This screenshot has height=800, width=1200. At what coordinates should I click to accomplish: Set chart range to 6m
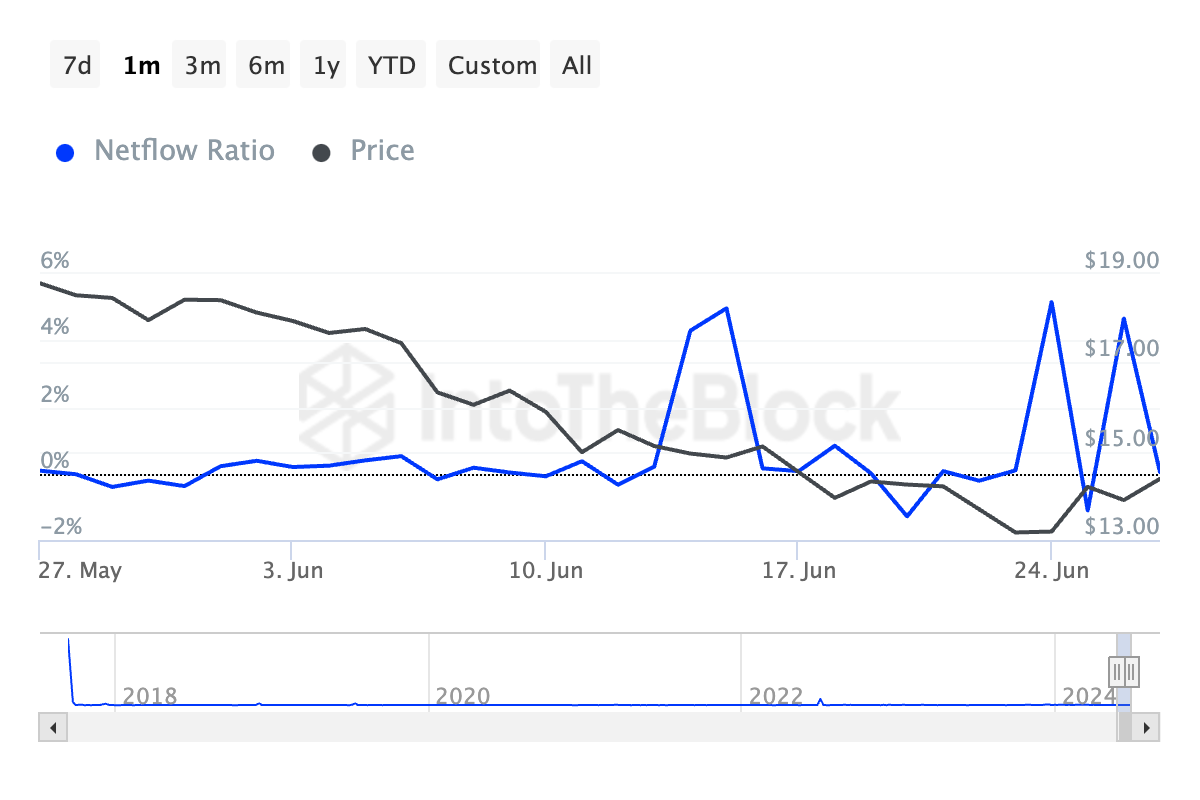coord(266,66)
